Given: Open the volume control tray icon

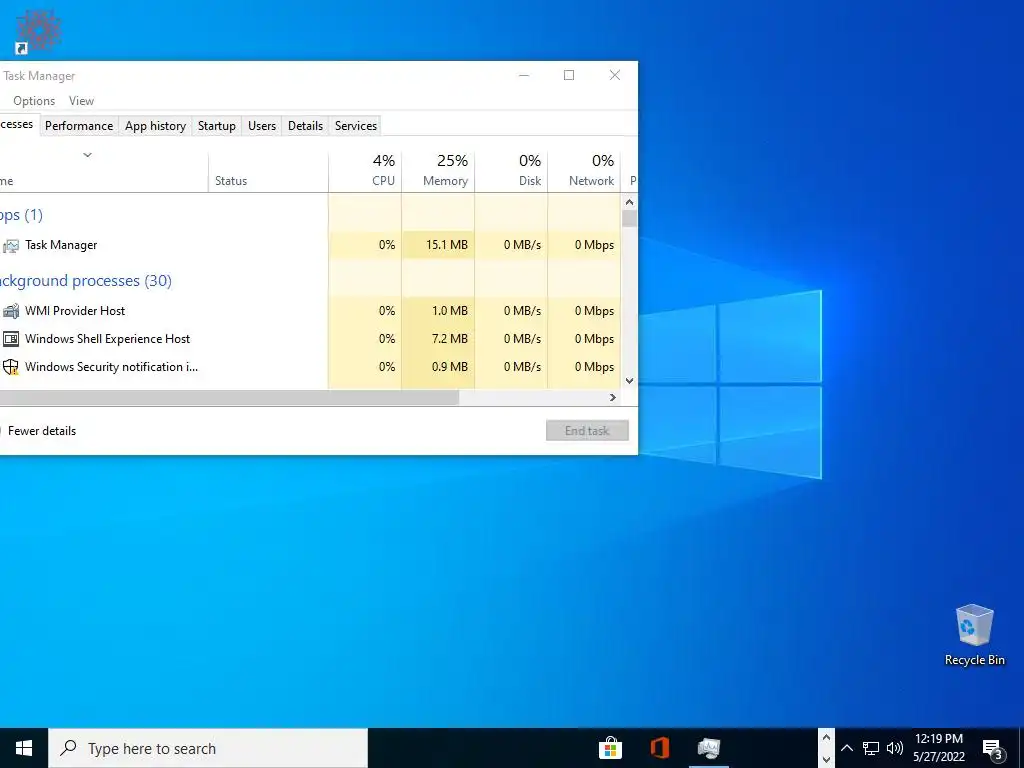Looking at the screenshot, I should (x=895, y=748).
